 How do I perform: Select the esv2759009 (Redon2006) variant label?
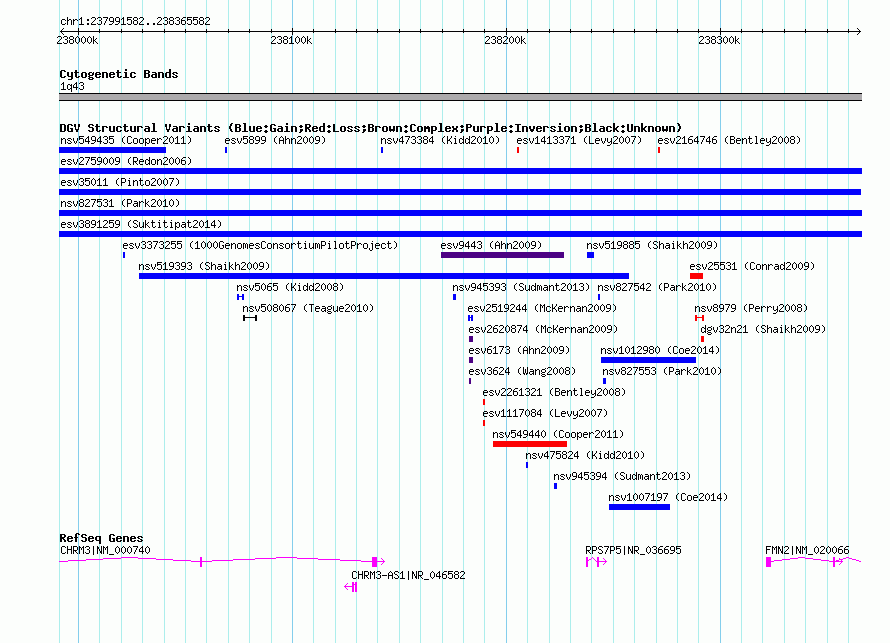[x=126, y=161]
